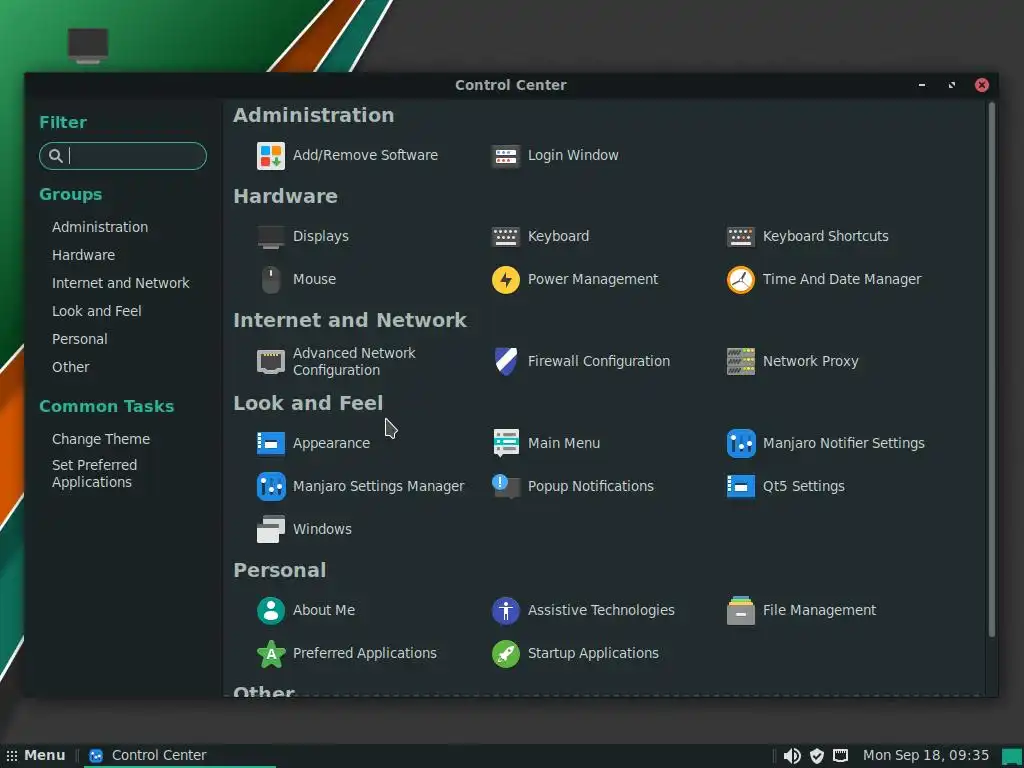Open the Preferred Applications star icon

point(270,654)
